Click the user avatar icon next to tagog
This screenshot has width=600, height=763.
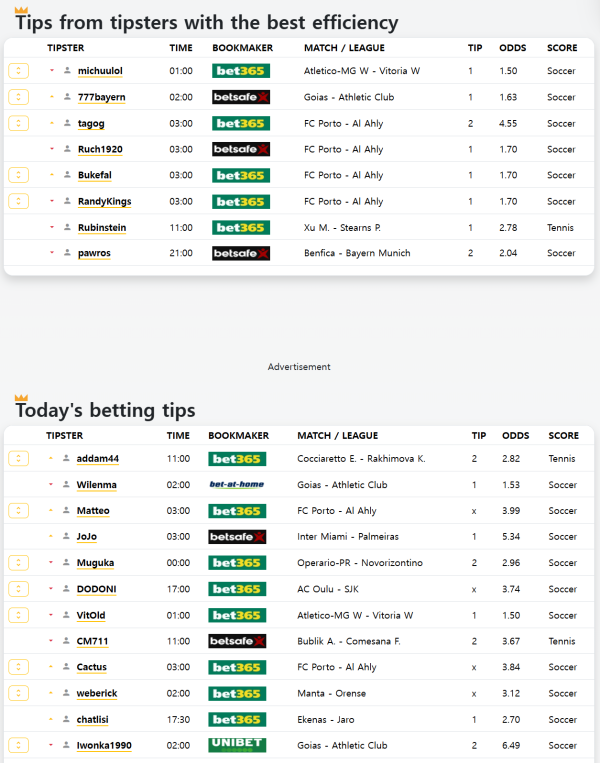coord(67,123)
